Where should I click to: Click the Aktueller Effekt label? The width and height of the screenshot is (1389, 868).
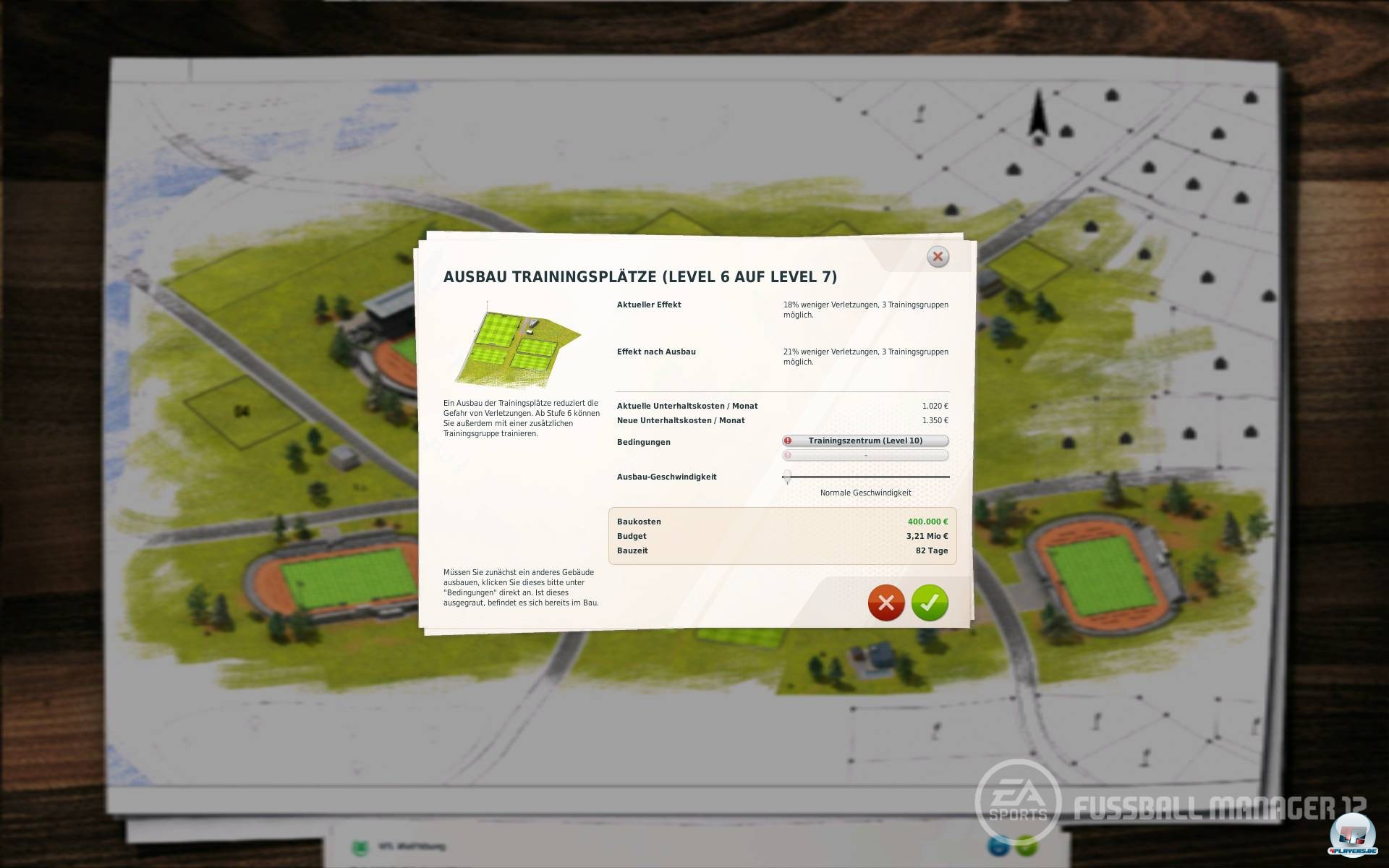tap(649, 305)
